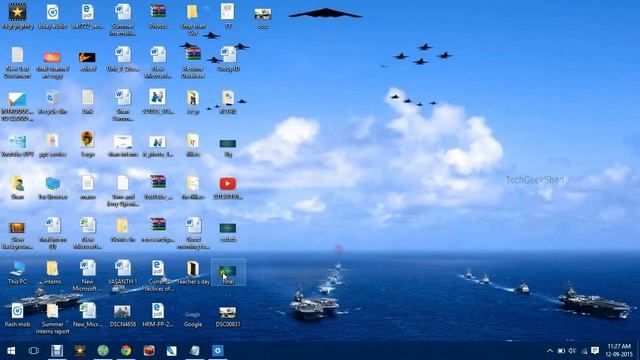Open the Windows Start menu
The width and height of the screenshot is (640, 360).
tap(11, 351)
